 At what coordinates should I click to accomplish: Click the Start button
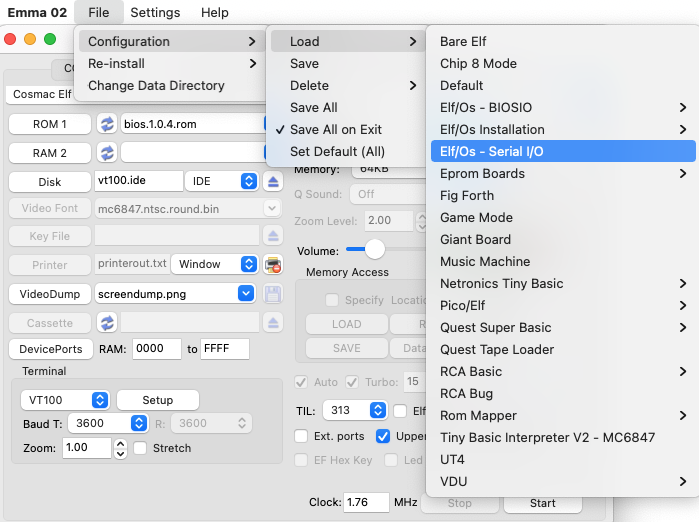[x=543, y=503]
